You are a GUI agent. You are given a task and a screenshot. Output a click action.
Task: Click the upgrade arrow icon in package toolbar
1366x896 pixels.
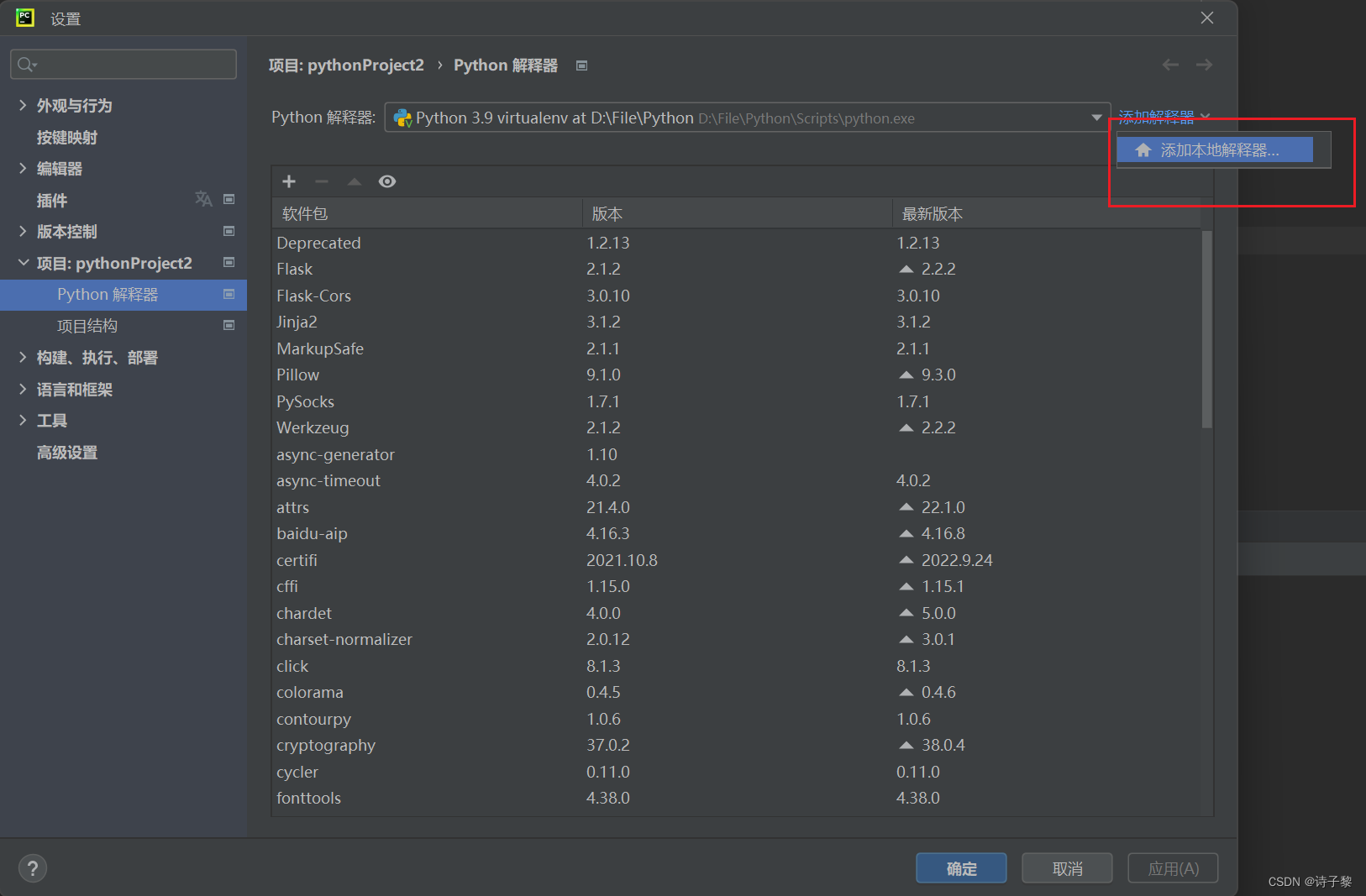click(354, 181)
